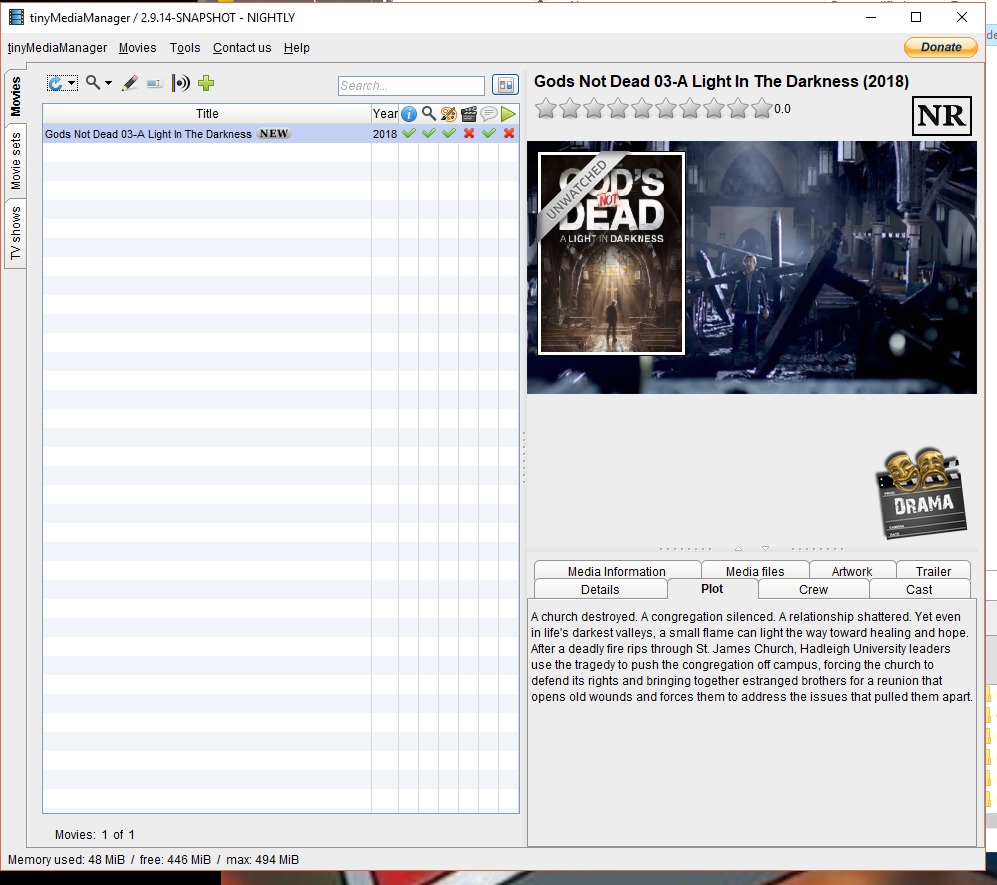Open the Crew tab
This screenshot has width=997, height=885.
(813, 589)
